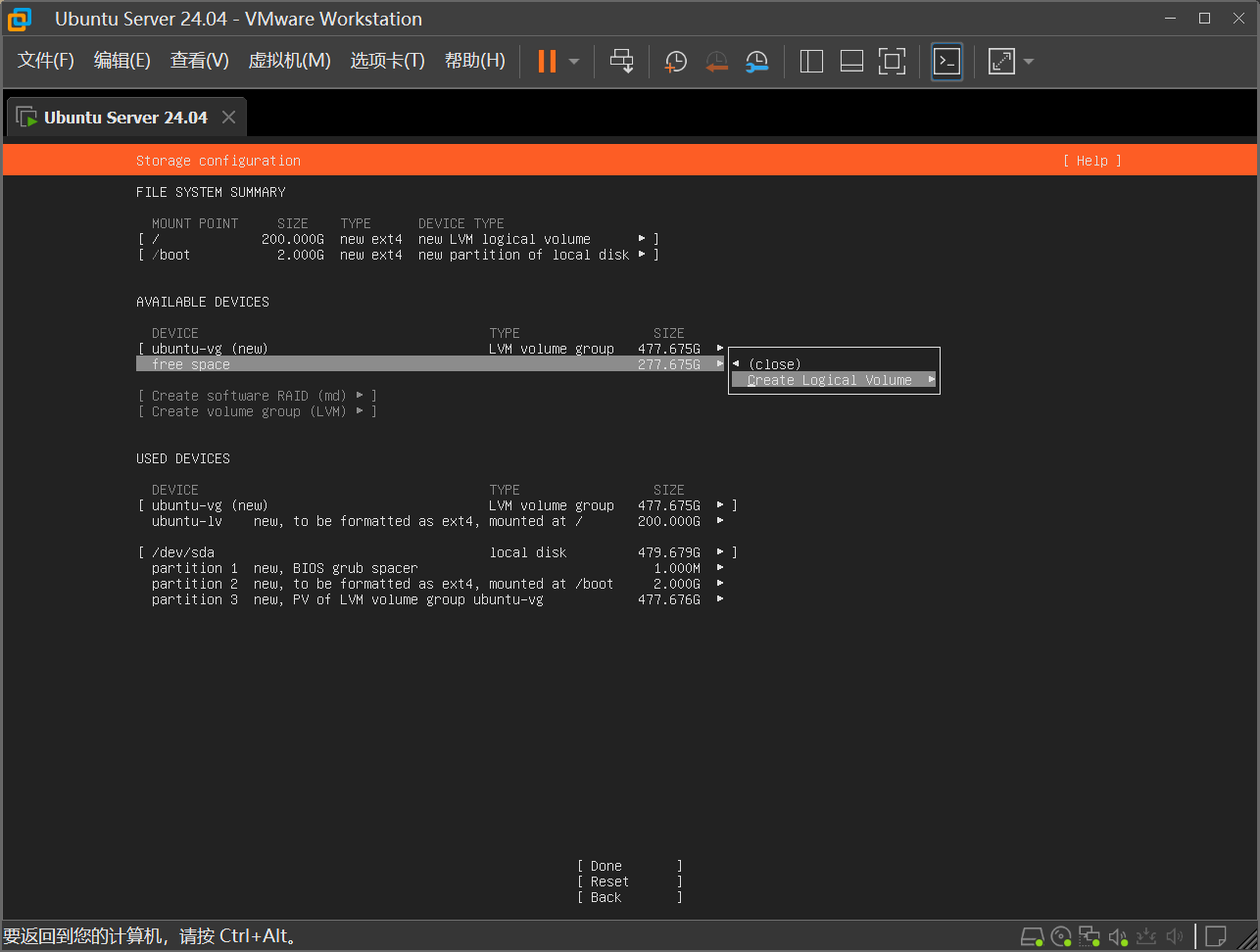Image resolution: width=1260 pixels, height=952 pixels.
Task: Open the installer Help button
Action: click(x=1091, y=161)
